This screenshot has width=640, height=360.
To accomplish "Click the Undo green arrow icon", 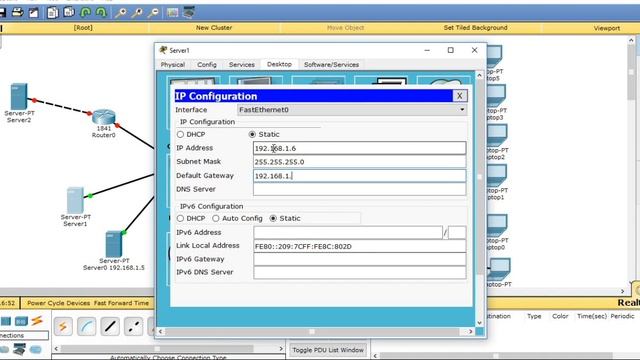I will pyautogui.click(x=85, y=13).
